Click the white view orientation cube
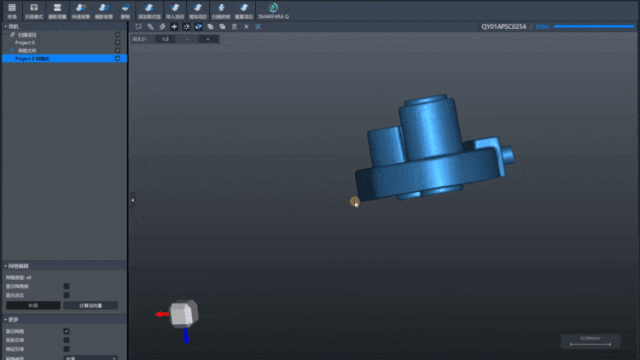 tap(184, 313)
